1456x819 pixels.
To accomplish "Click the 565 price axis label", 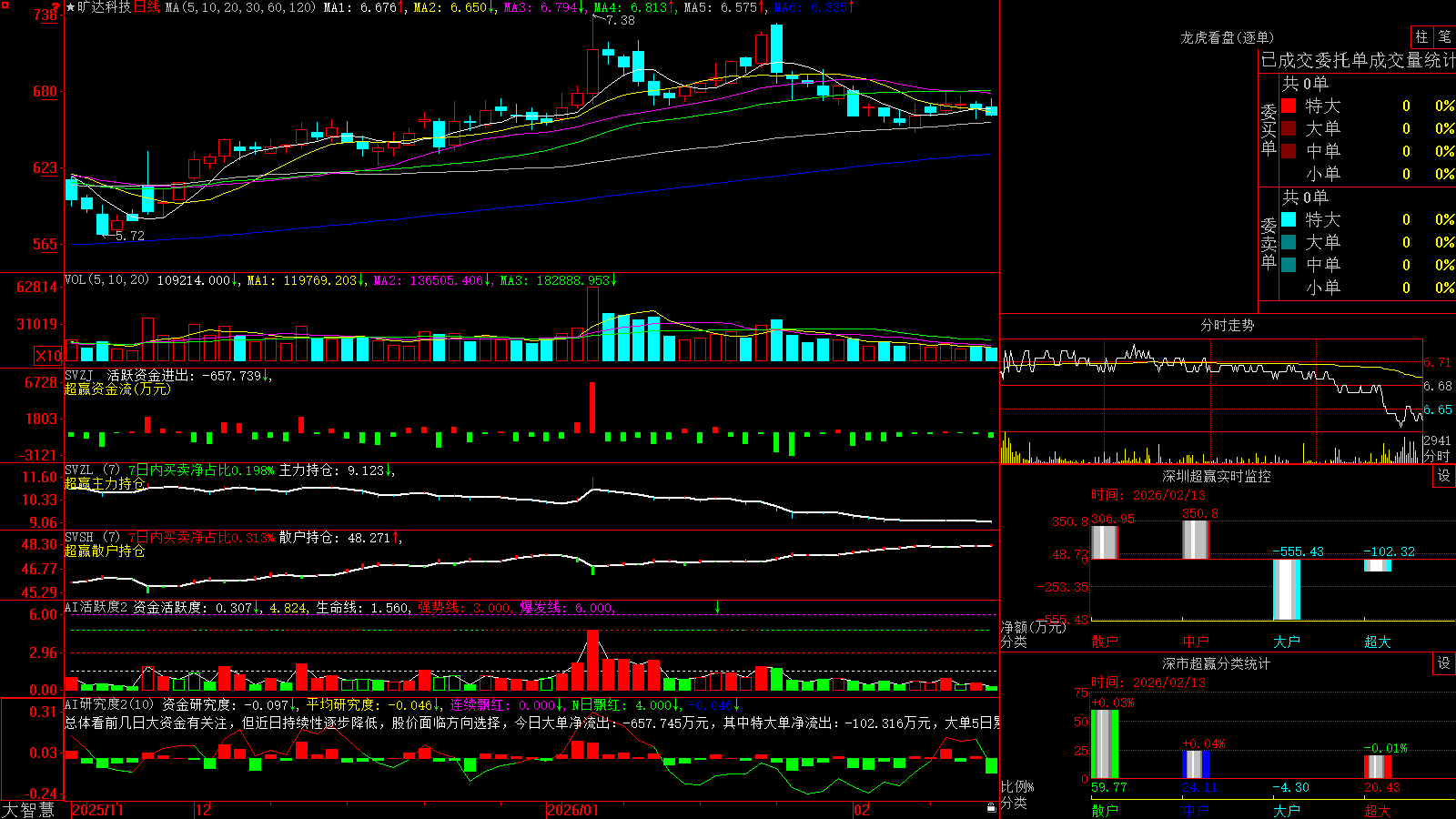I will (x=45, y=244).
